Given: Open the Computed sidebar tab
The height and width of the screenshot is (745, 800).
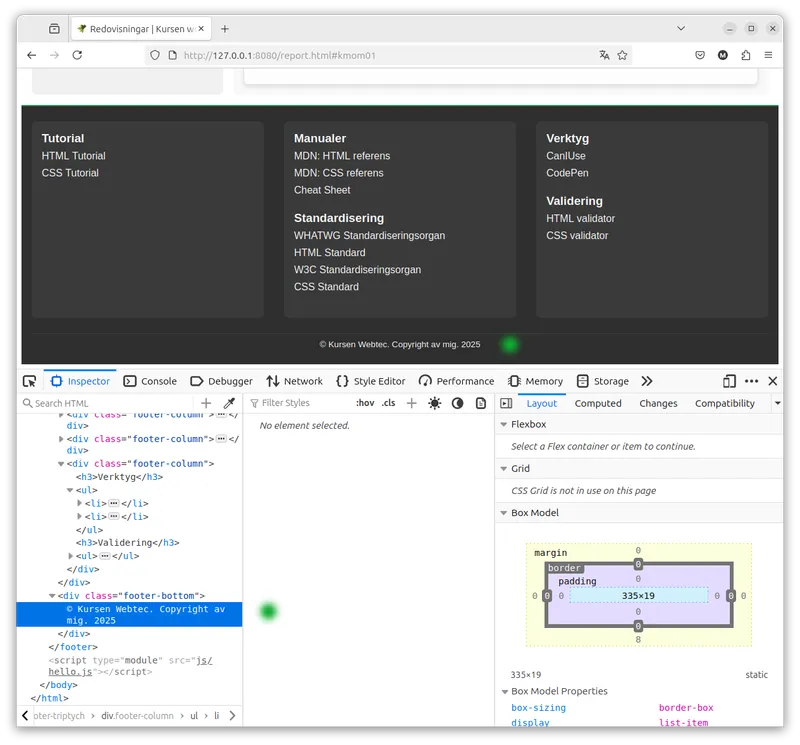Looking at the screenshot, I should pos(598,403).
